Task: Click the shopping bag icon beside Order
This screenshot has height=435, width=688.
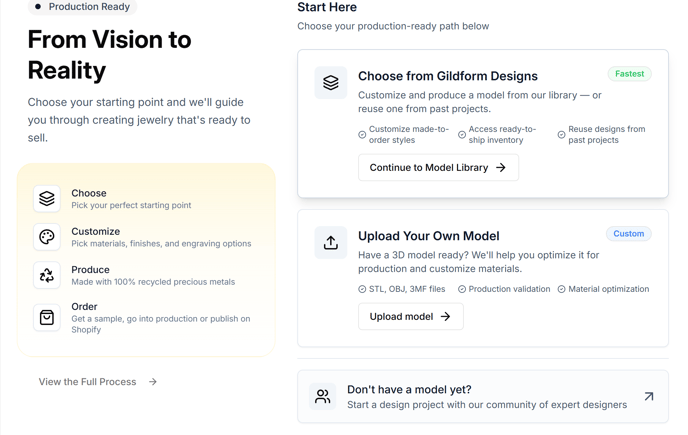Action: (47, 317)
